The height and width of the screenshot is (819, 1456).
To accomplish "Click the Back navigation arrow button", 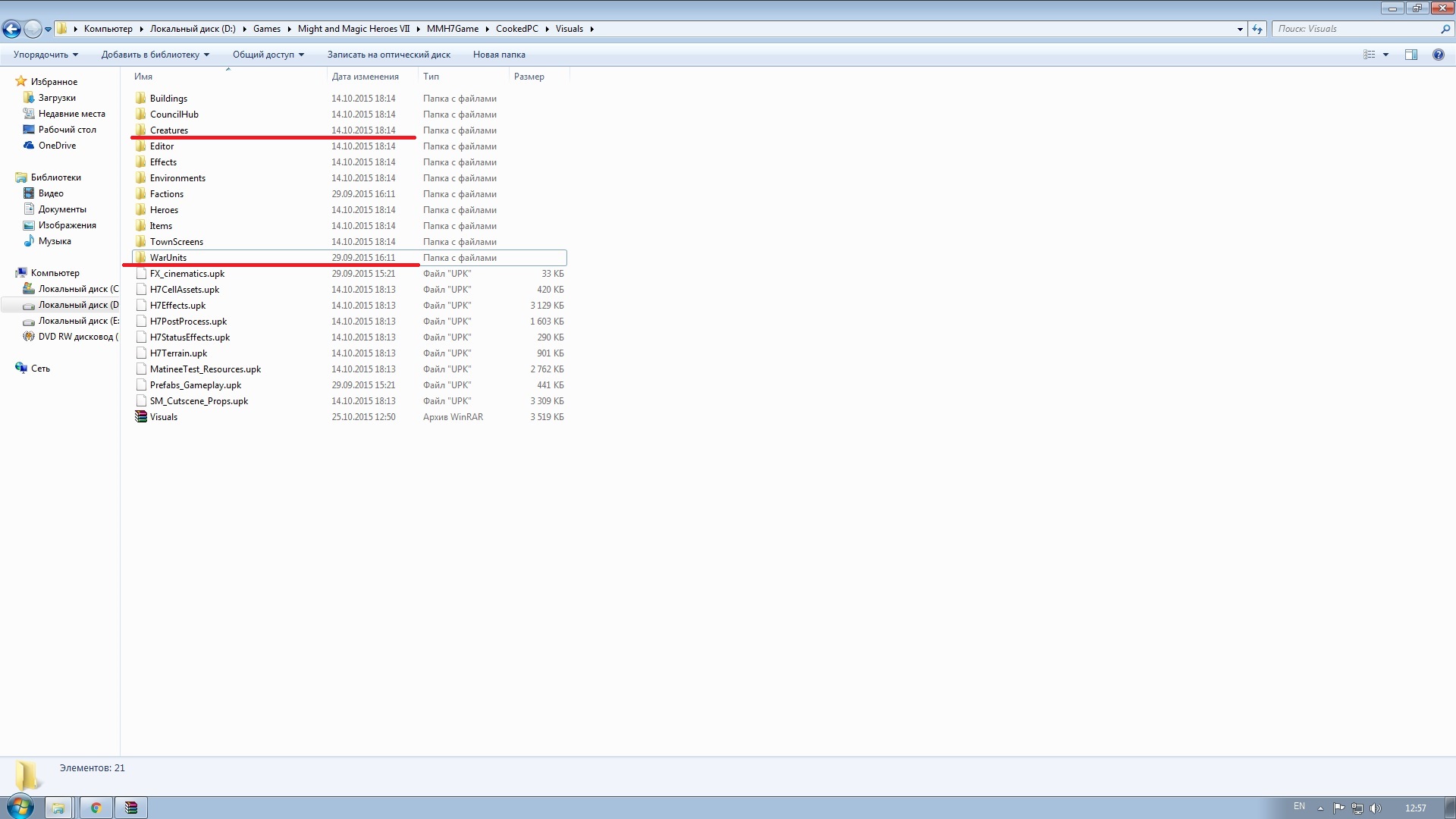I will [11, 29].
